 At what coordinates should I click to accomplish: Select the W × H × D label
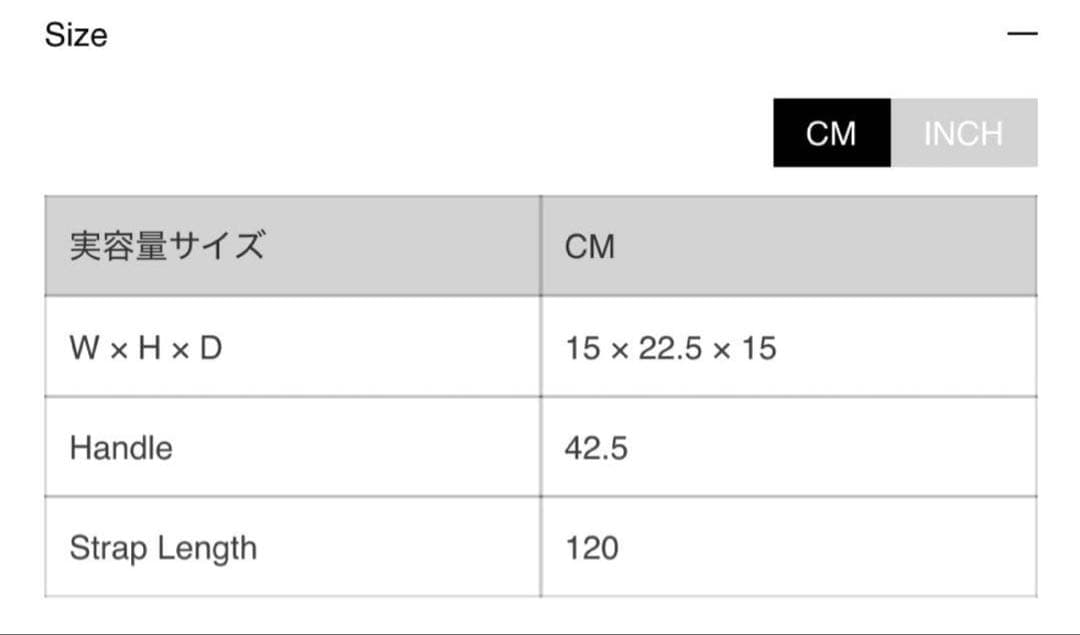146,348
